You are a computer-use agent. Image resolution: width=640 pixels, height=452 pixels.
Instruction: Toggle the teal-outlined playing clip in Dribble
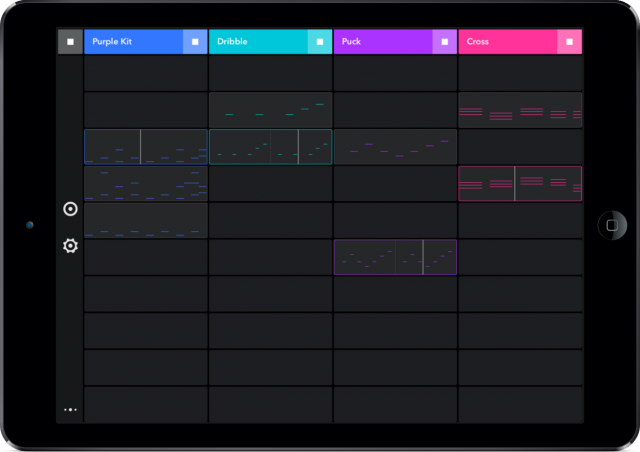coord(270,147)
